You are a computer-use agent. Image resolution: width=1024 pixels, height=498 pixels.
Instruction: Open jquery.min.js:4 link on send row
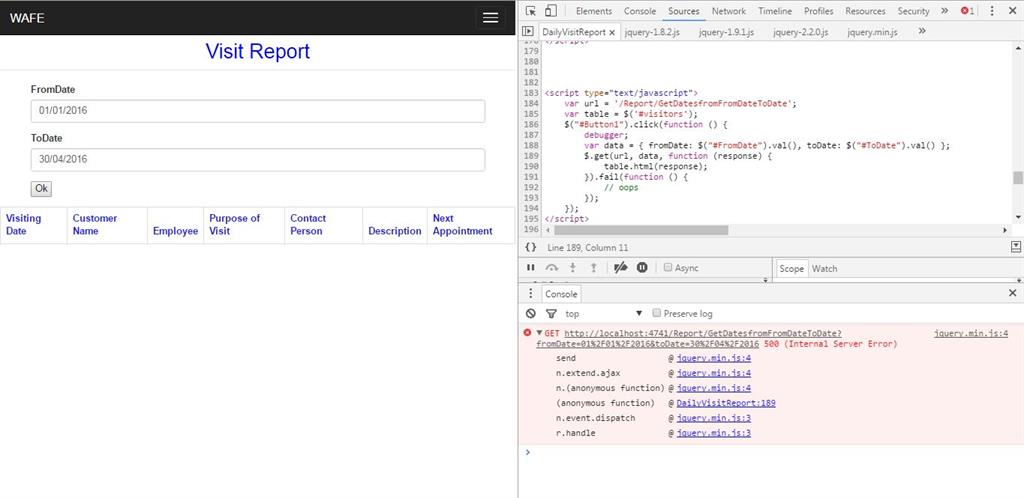pos(713,358)
